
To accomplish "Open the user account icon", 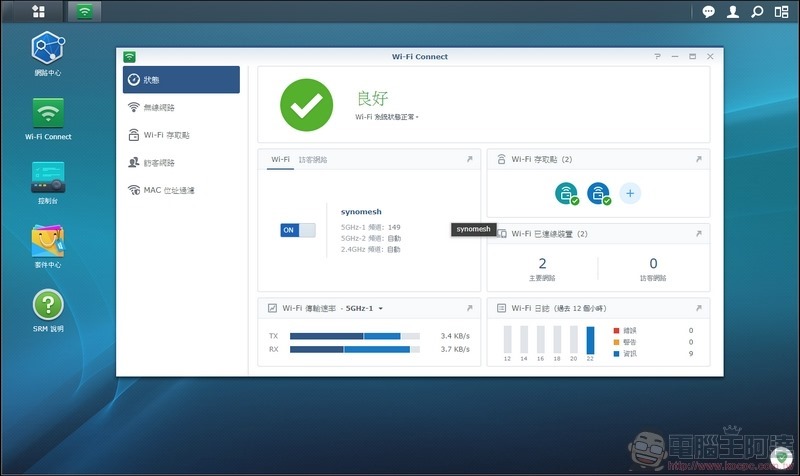I will pos(733,12).
